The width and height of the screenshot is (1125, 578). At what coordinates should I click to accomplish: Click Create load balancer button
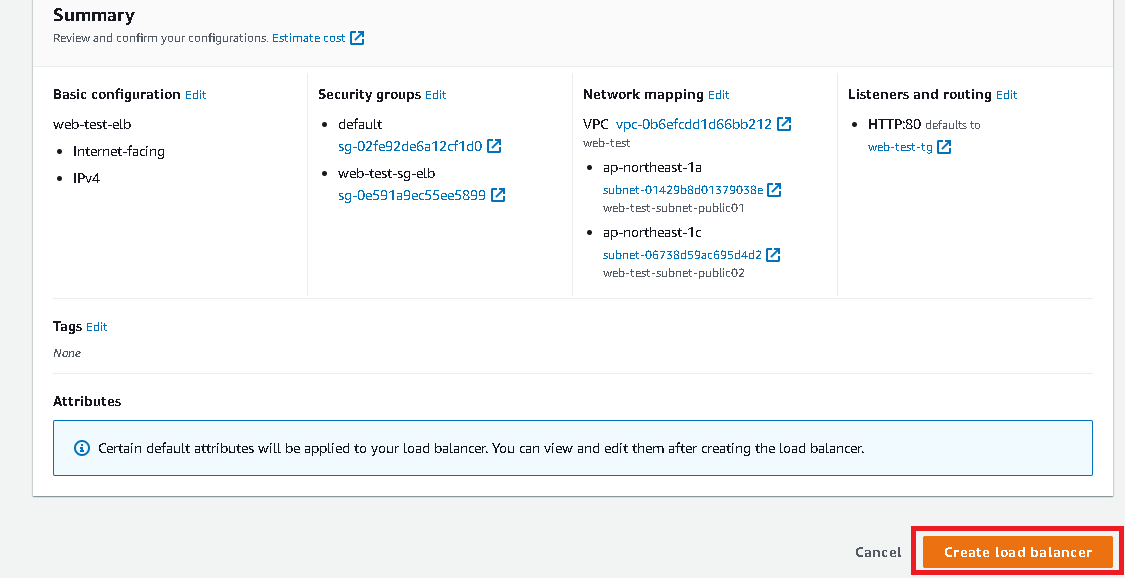[x=1018, y=552]
